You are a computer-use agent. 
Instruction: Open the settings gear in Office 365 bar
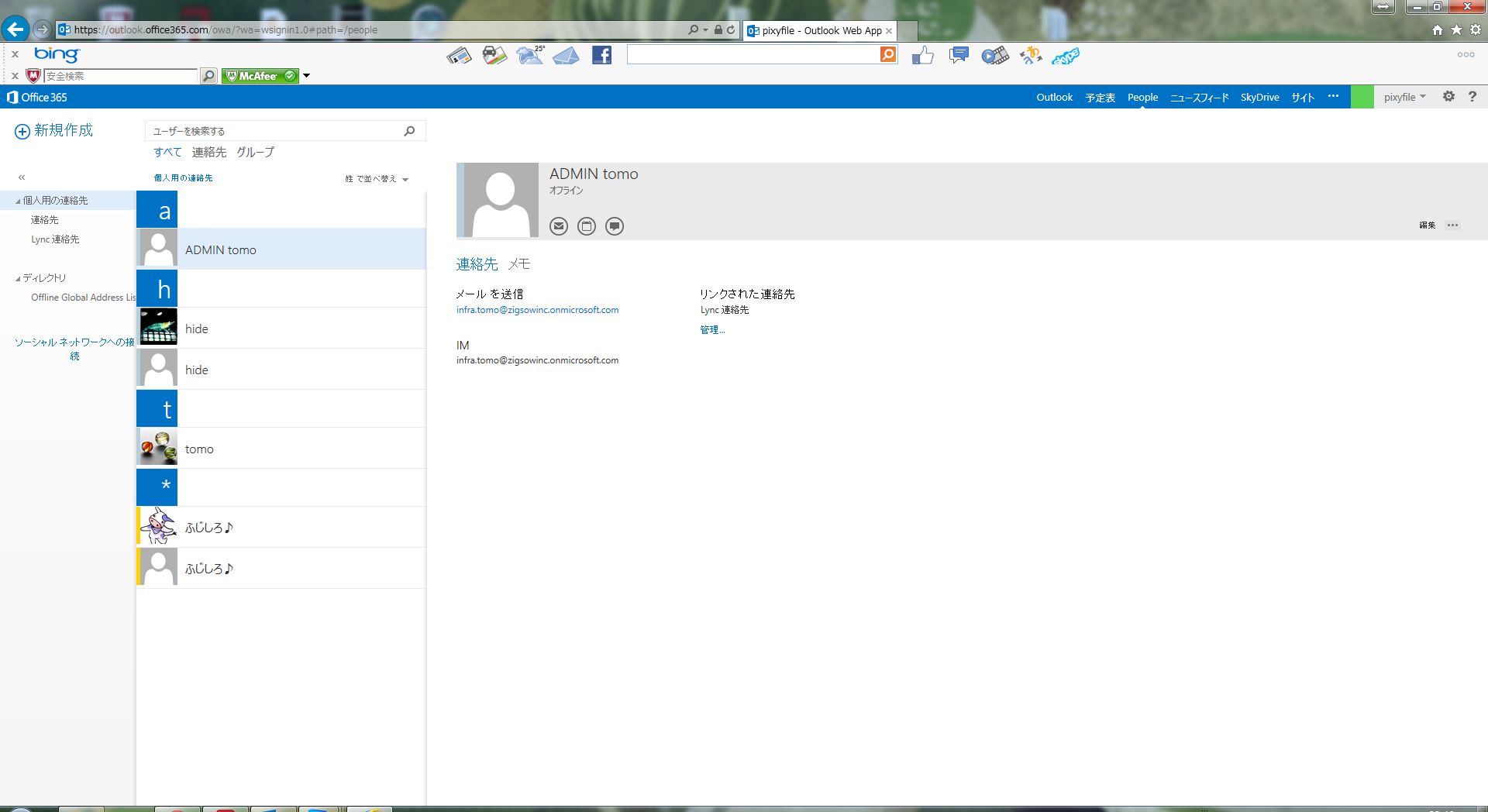[1448, 97]
